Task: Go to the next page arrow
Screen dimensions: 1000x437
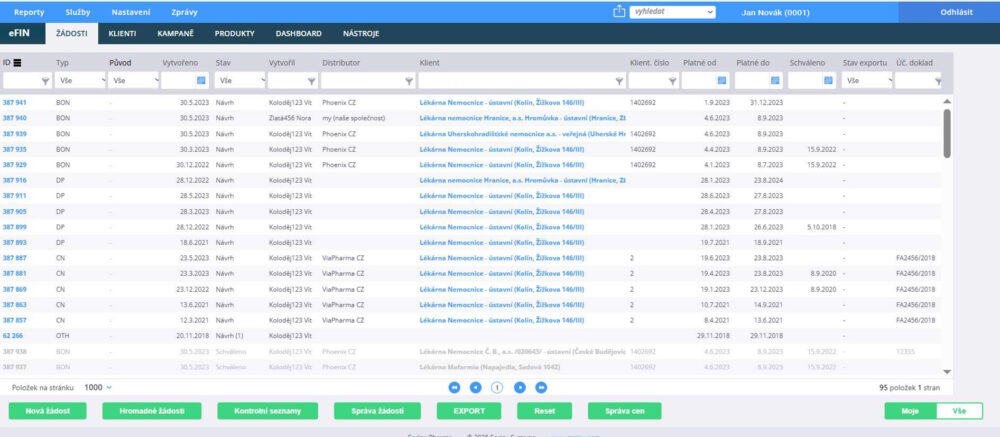Action: click(519, 386)
